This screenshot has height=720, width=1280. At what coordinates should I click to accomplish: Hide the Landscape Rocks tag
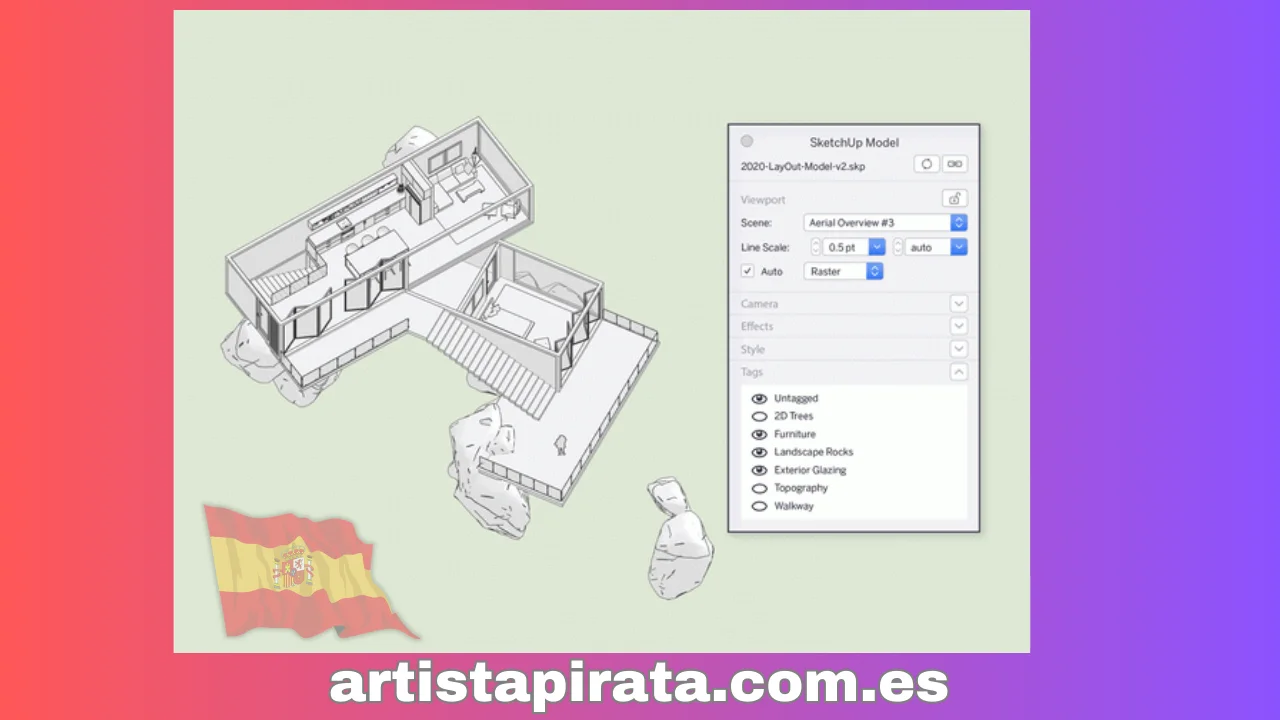(x=759, y=452)
